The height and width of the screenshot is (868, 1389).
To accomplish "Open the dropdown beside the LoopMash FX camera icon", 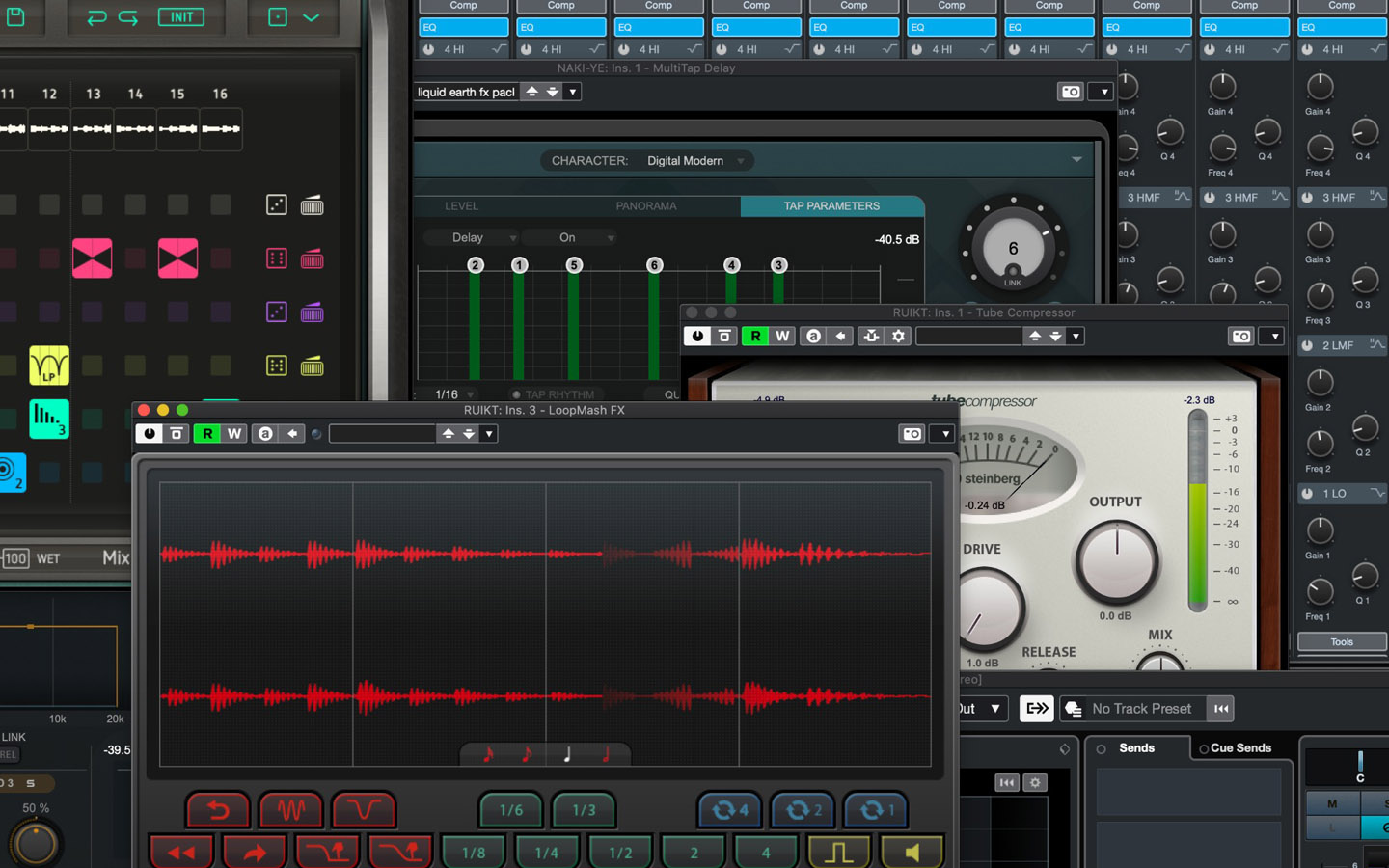I will pyautogui.click(x=945, y=434).
